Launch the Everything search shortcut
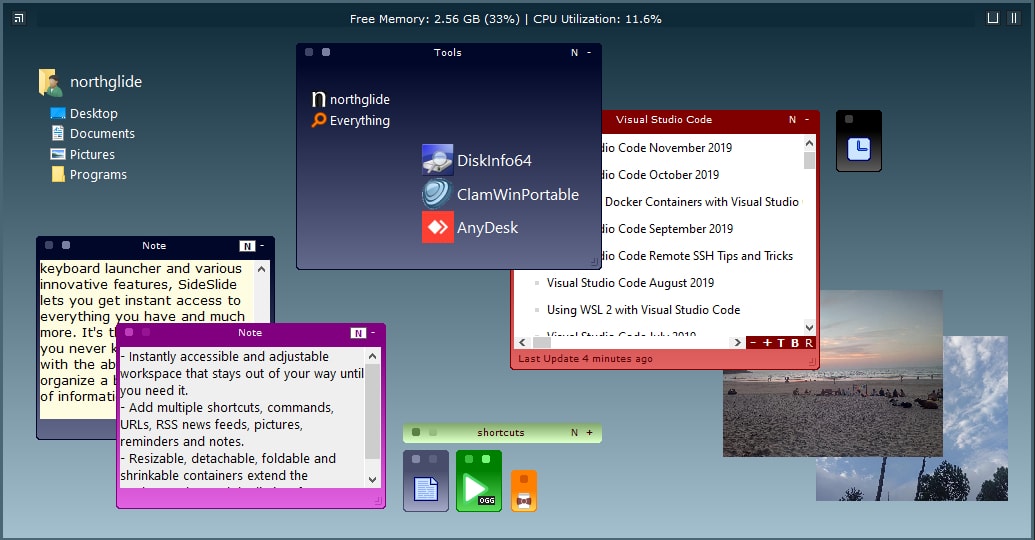 pos(351,120)
